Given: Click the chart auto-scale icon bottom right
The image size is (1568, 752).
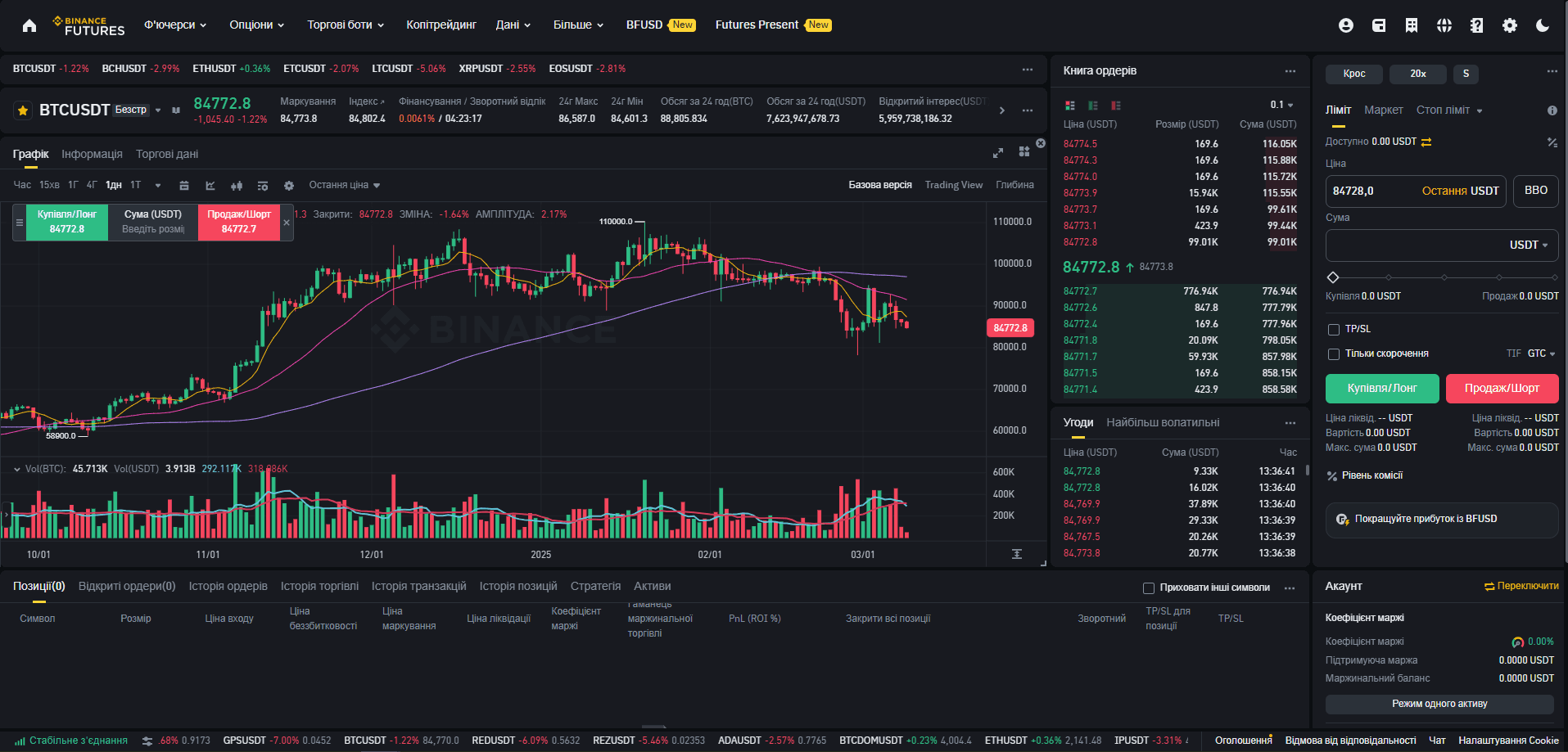Looking at the screenshot, I should 1017,554.
